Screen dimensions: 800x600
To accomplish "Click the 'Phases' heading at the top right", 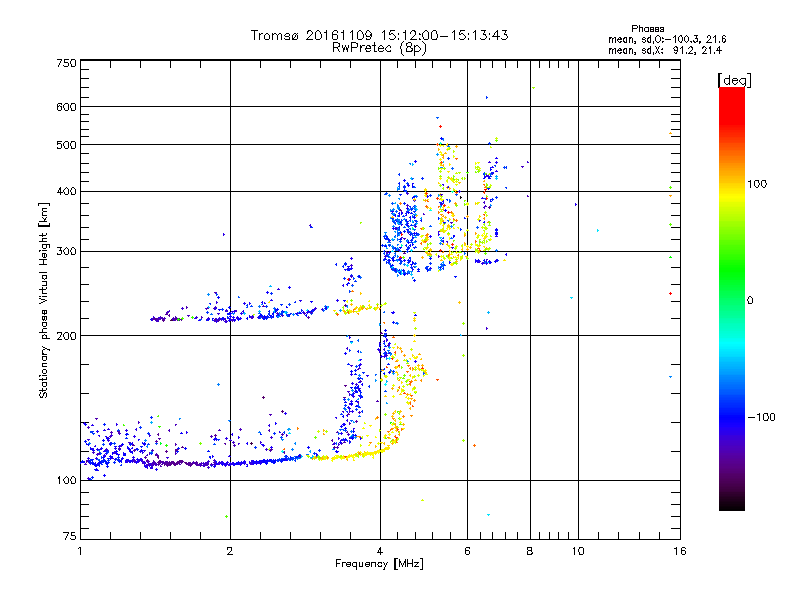I will click(647, 29).
